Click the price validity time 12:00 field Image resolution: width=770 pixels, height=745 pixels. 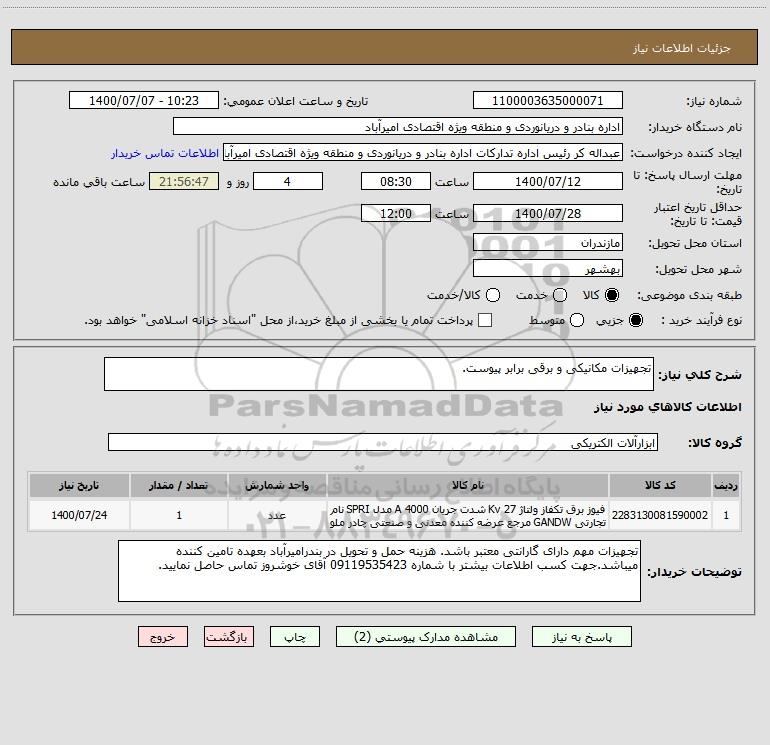396,213
